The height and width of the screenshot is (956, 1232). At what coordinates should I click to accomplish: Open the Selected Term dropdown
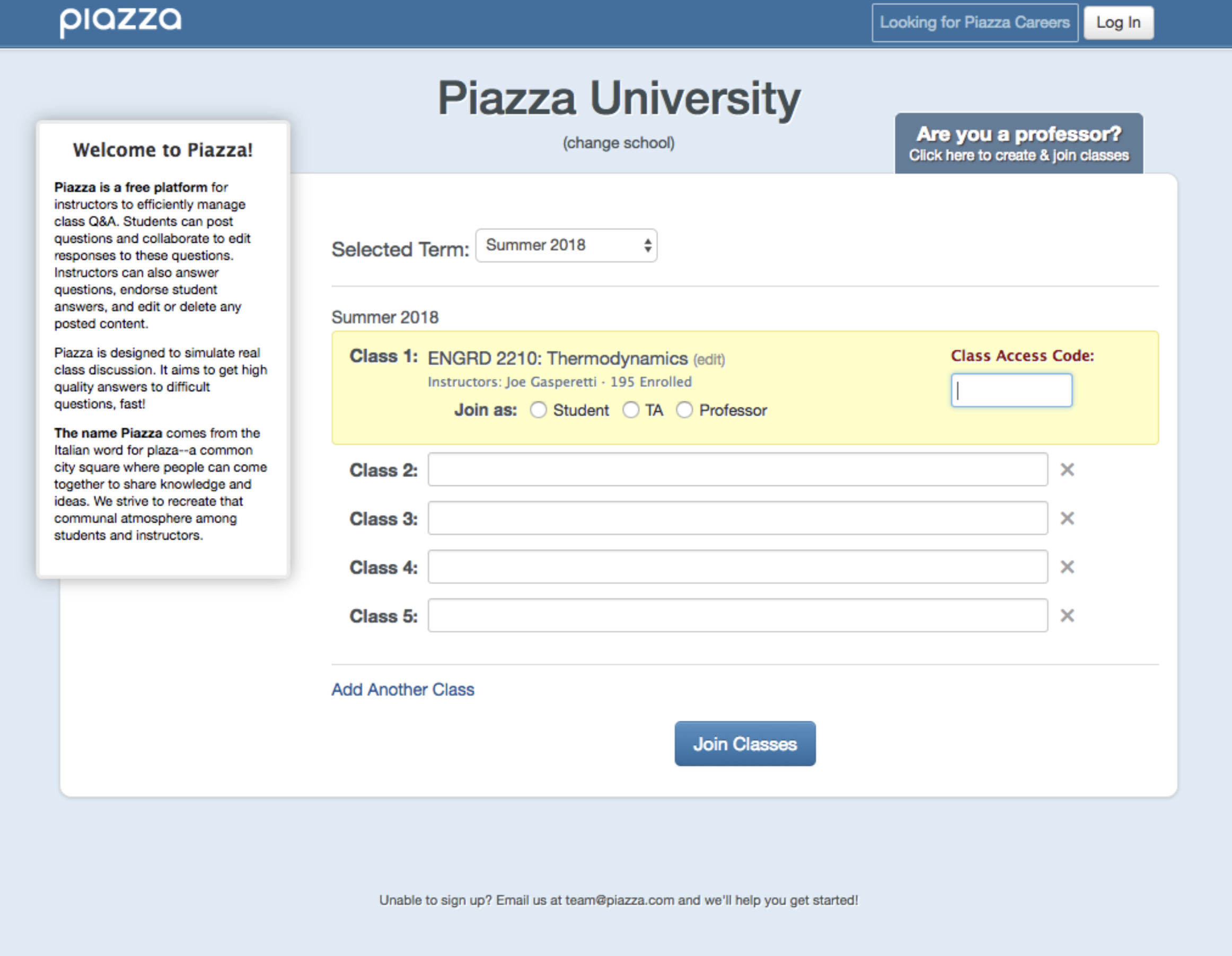coord(566,245)
